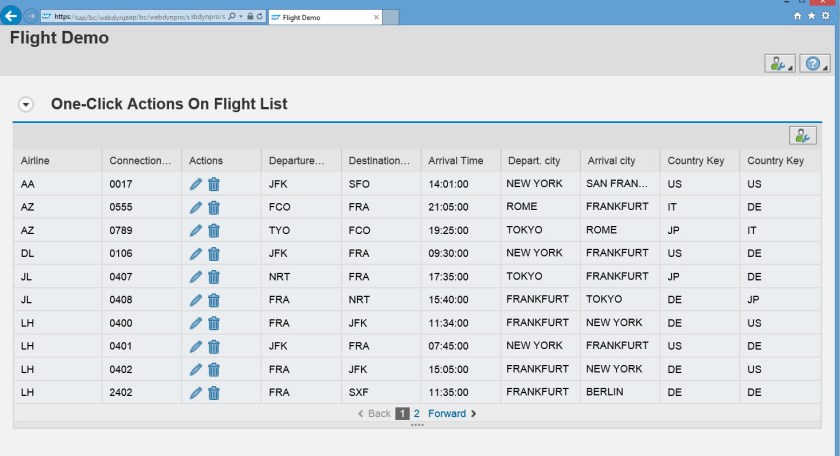The height and width of the screenshot is (456, 840).
Task: Click the Forward pagination link
Action: [x=447, y=413]
